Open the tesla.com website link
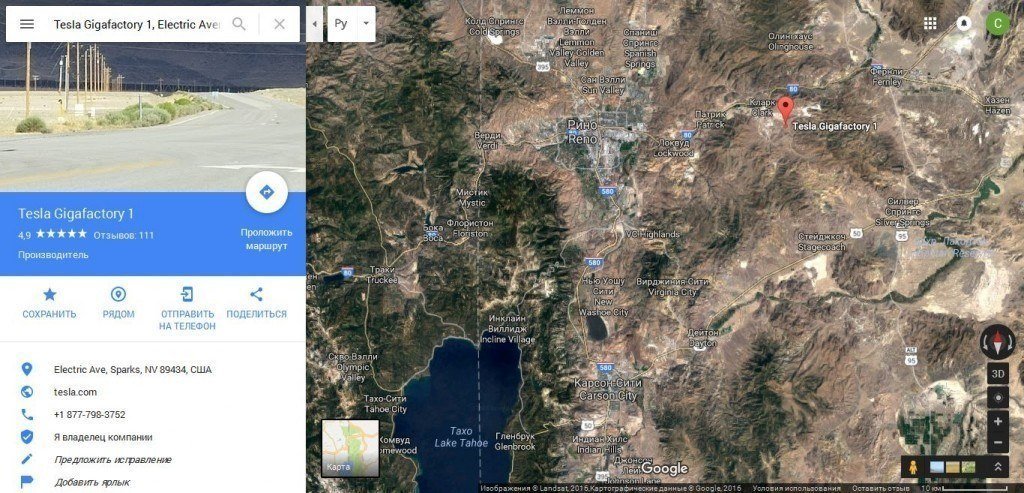This screenshot has width=1024, height=493. pos(75,392)
